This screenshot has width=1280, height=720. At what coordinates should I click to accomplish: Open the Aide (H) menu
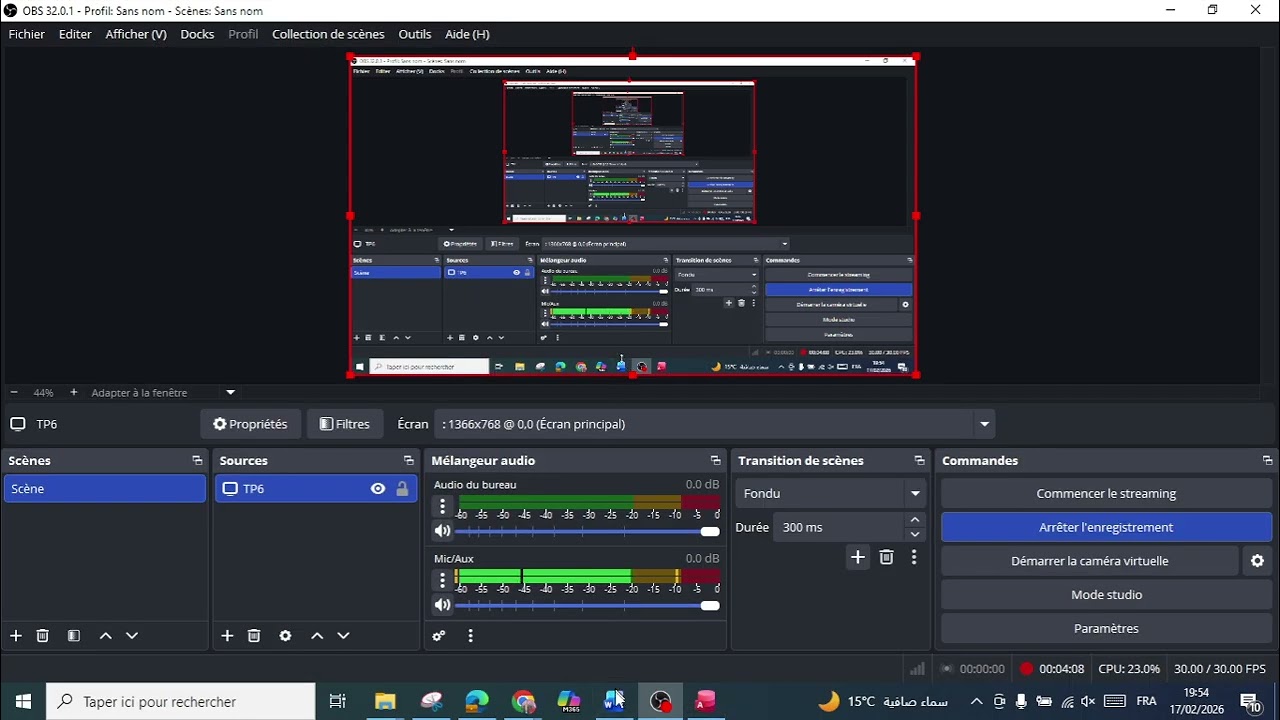467,34
